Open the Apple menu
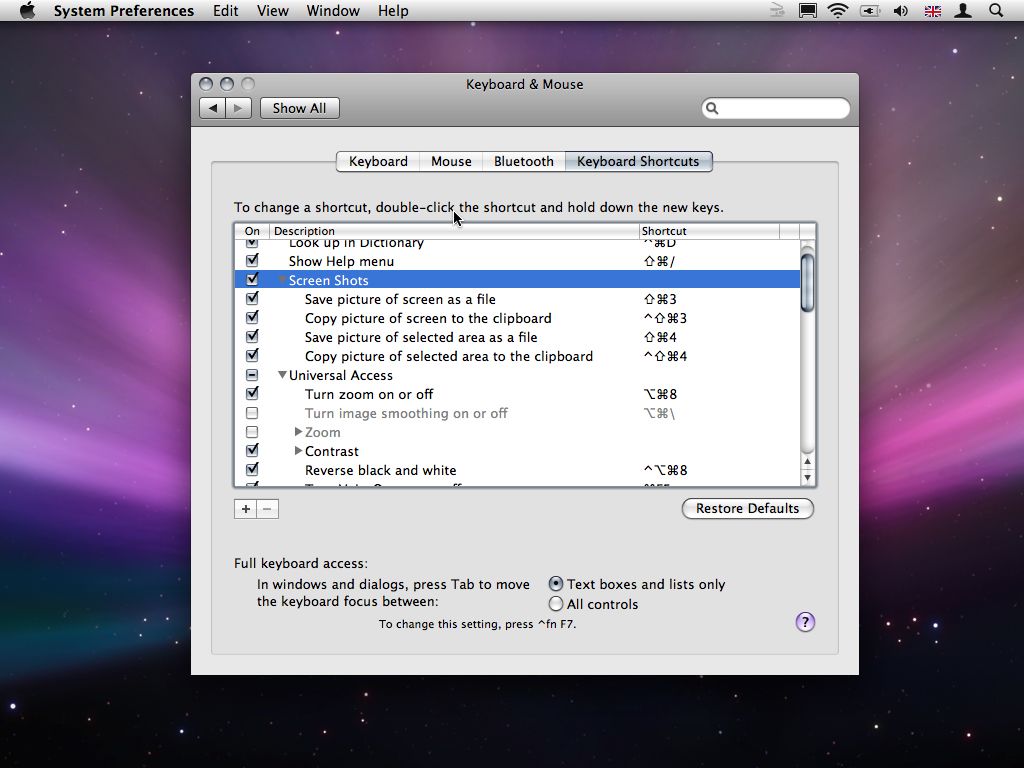 click(27, 10)
